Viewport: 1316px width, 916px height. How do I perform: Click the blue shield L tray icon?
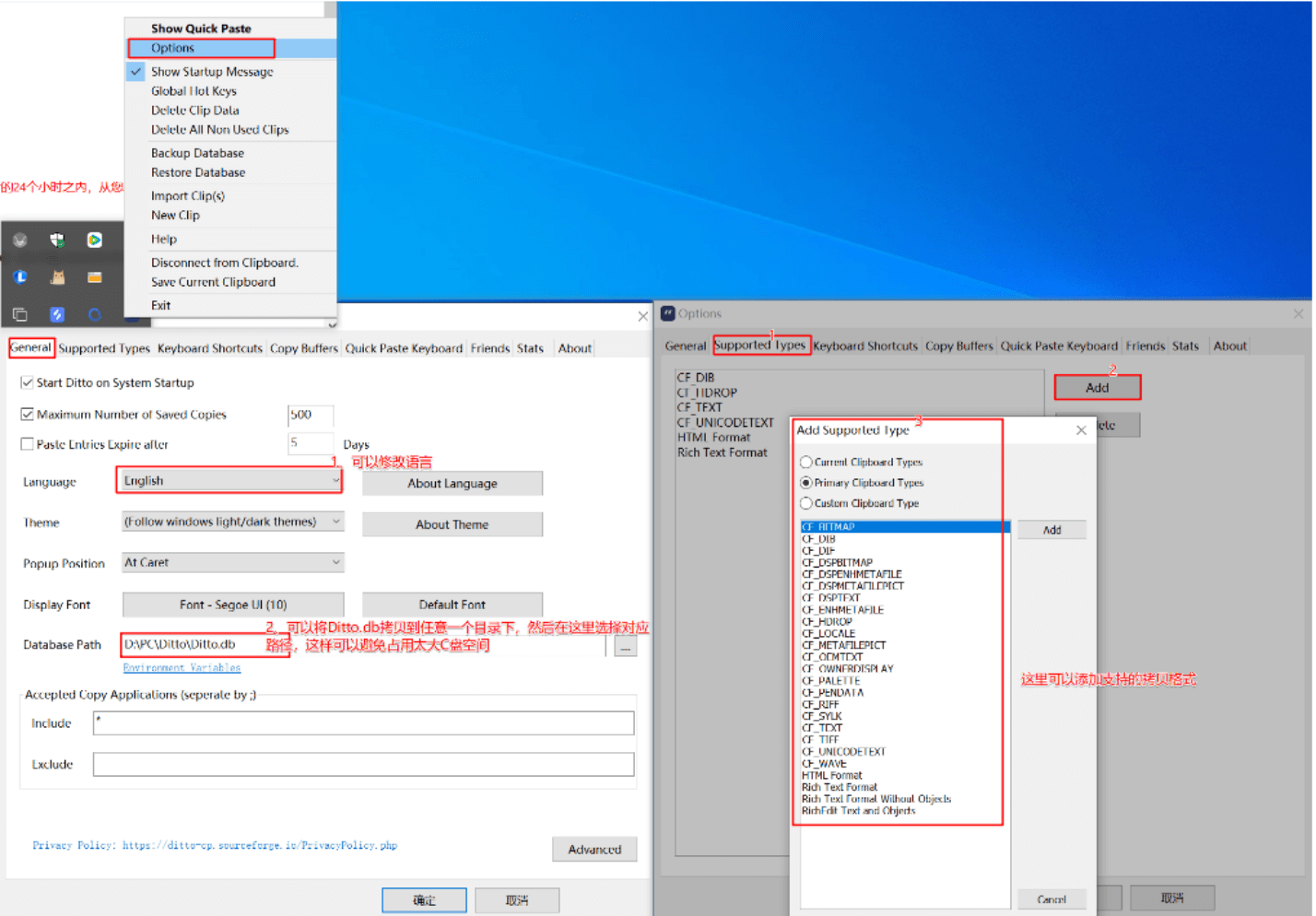(20, 277)
